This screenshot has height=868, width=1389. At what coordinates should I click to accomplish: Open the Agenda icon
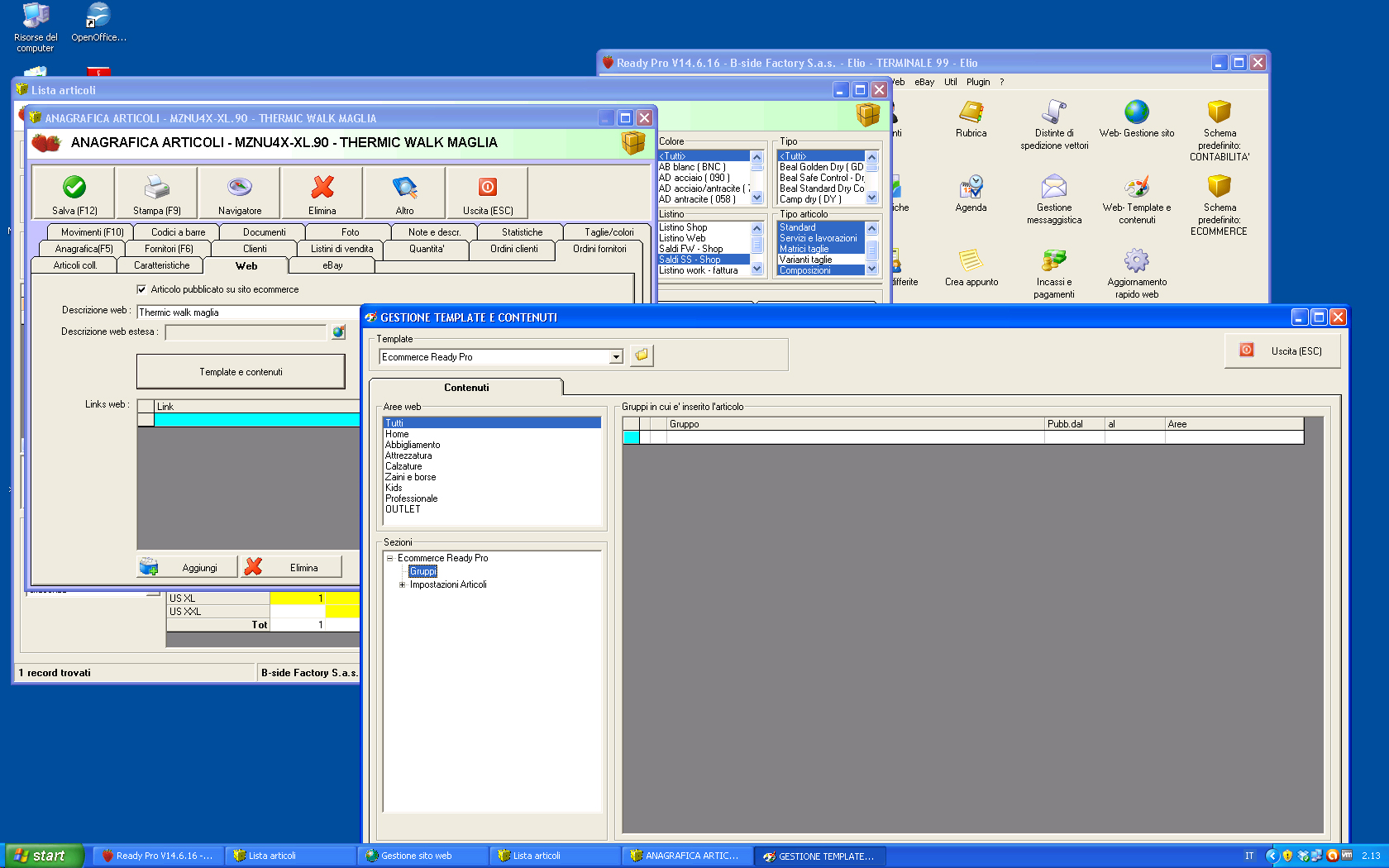click(971, 187)
